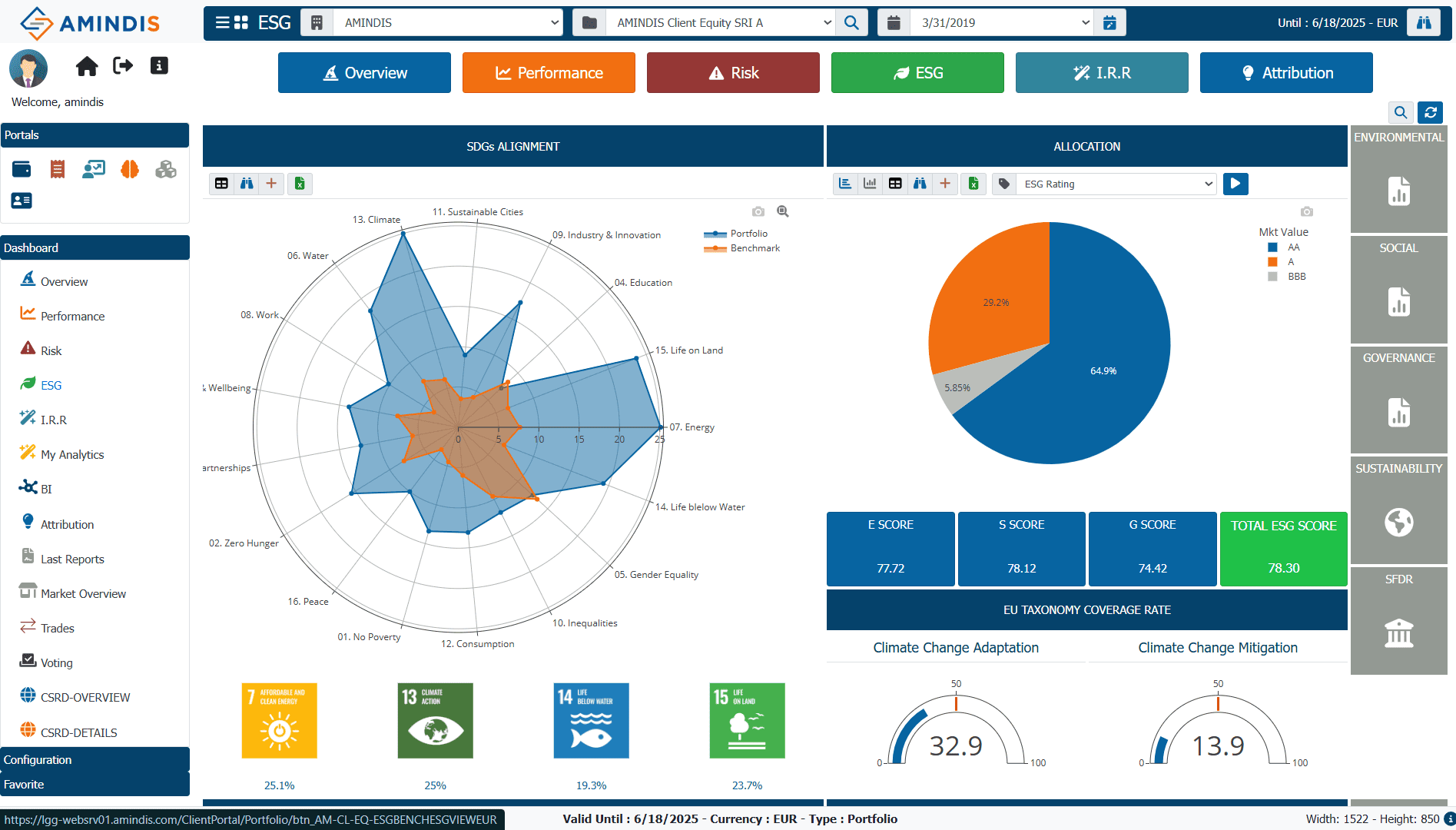Open CSRD-OVERVIEW in the sidebar
Viewport: 1456px width, 830px height.
[x=85, y=697]
